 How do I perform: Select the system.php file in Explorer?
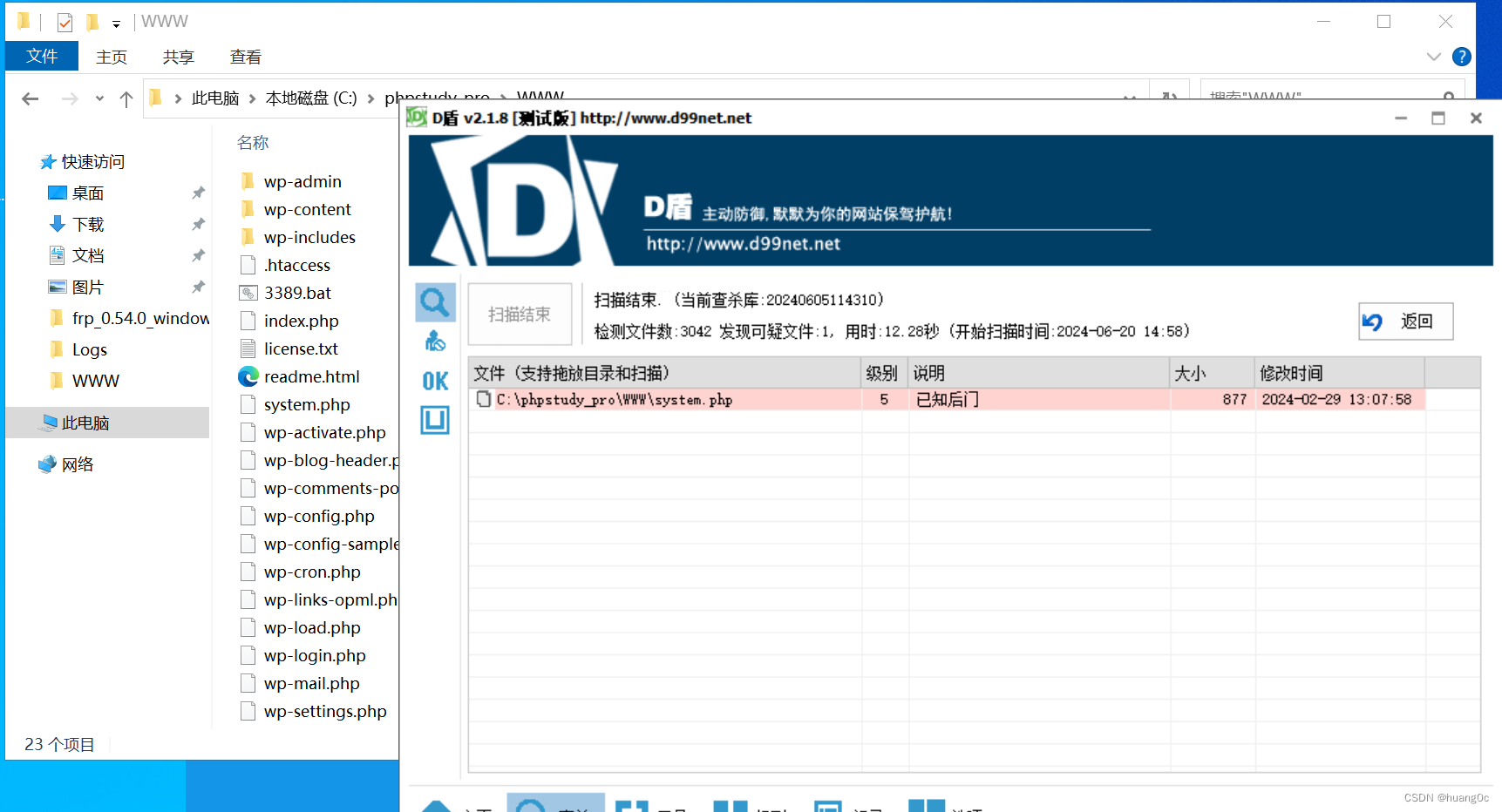point(307,404)
